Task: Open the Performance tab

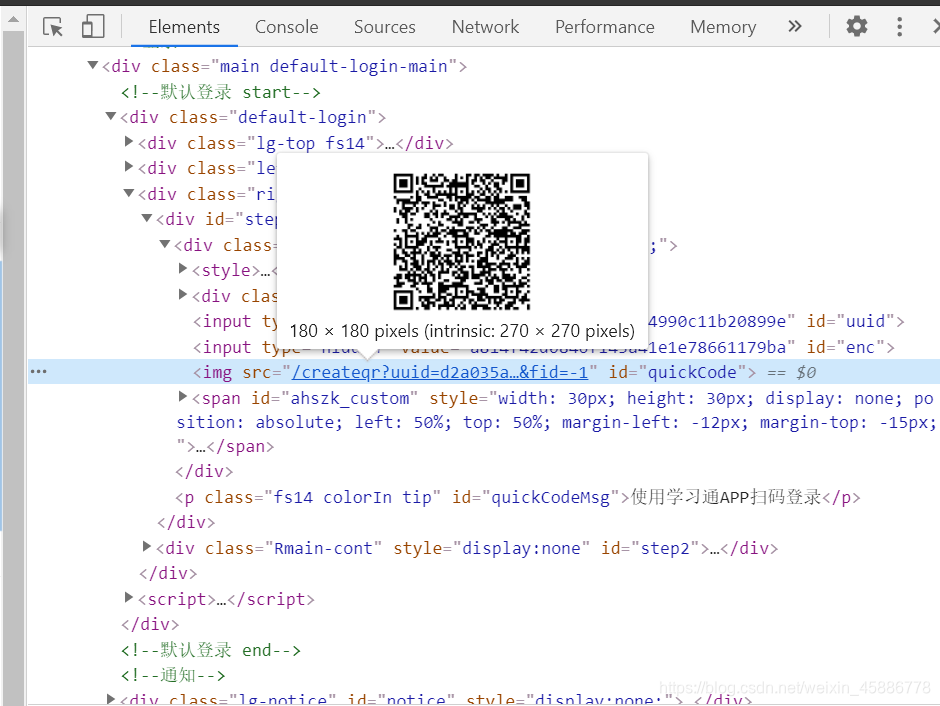Action: [x=604, y=27]
